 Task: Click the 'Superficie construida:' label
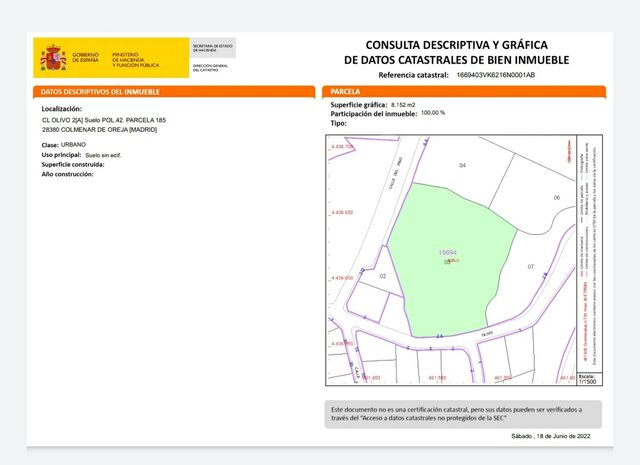(73, 165)
